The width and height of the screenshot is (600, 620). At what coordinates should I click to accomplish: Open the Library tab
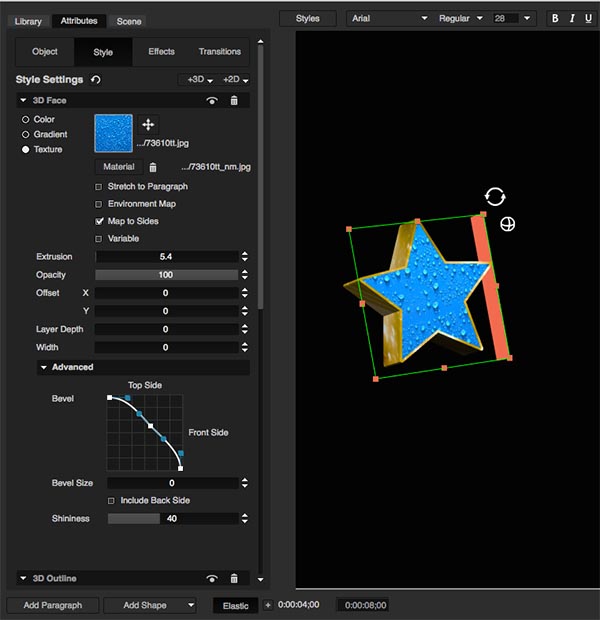click(28, 21)
